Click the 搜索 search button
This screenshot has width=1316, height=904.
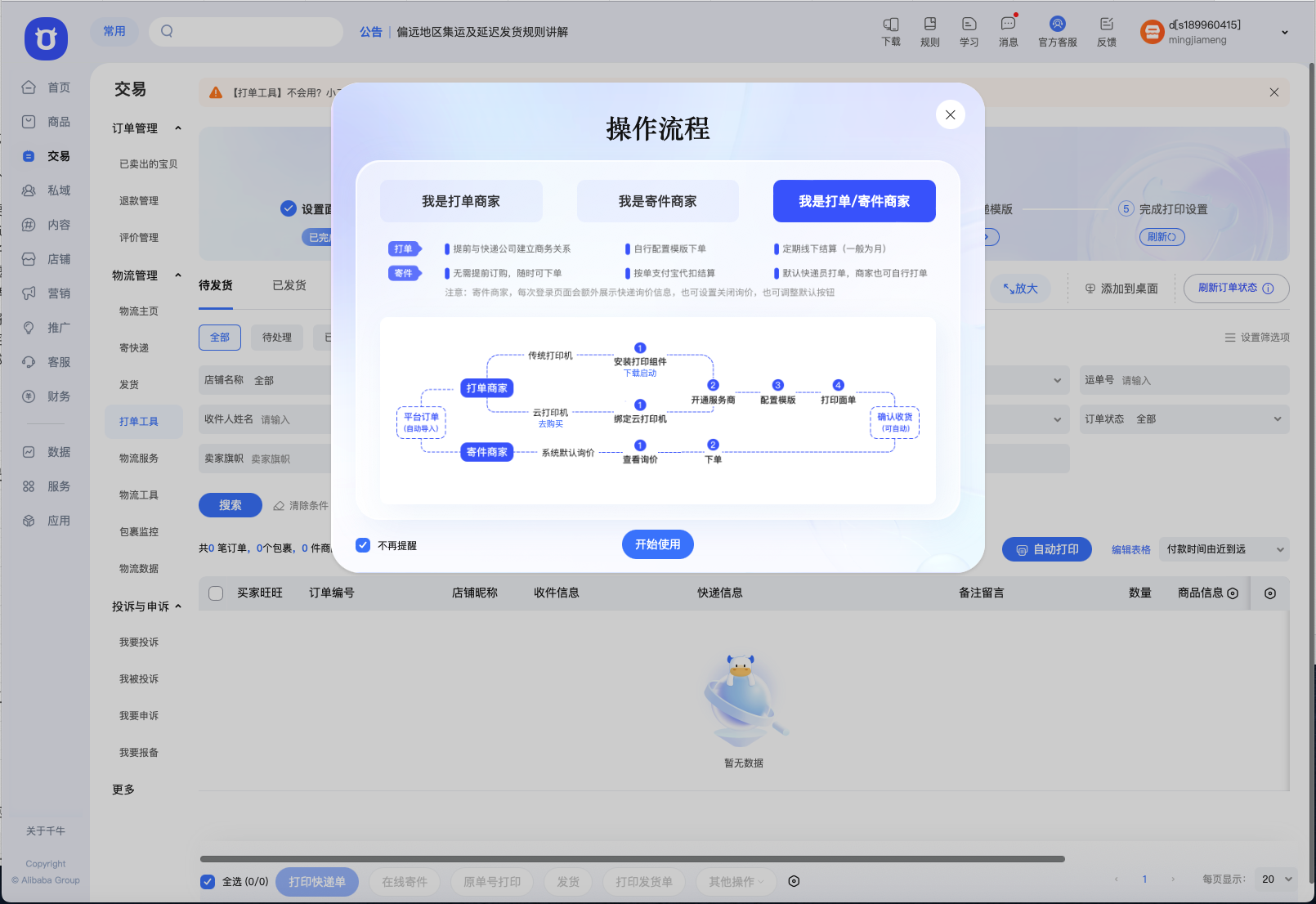tap(231, 505)
